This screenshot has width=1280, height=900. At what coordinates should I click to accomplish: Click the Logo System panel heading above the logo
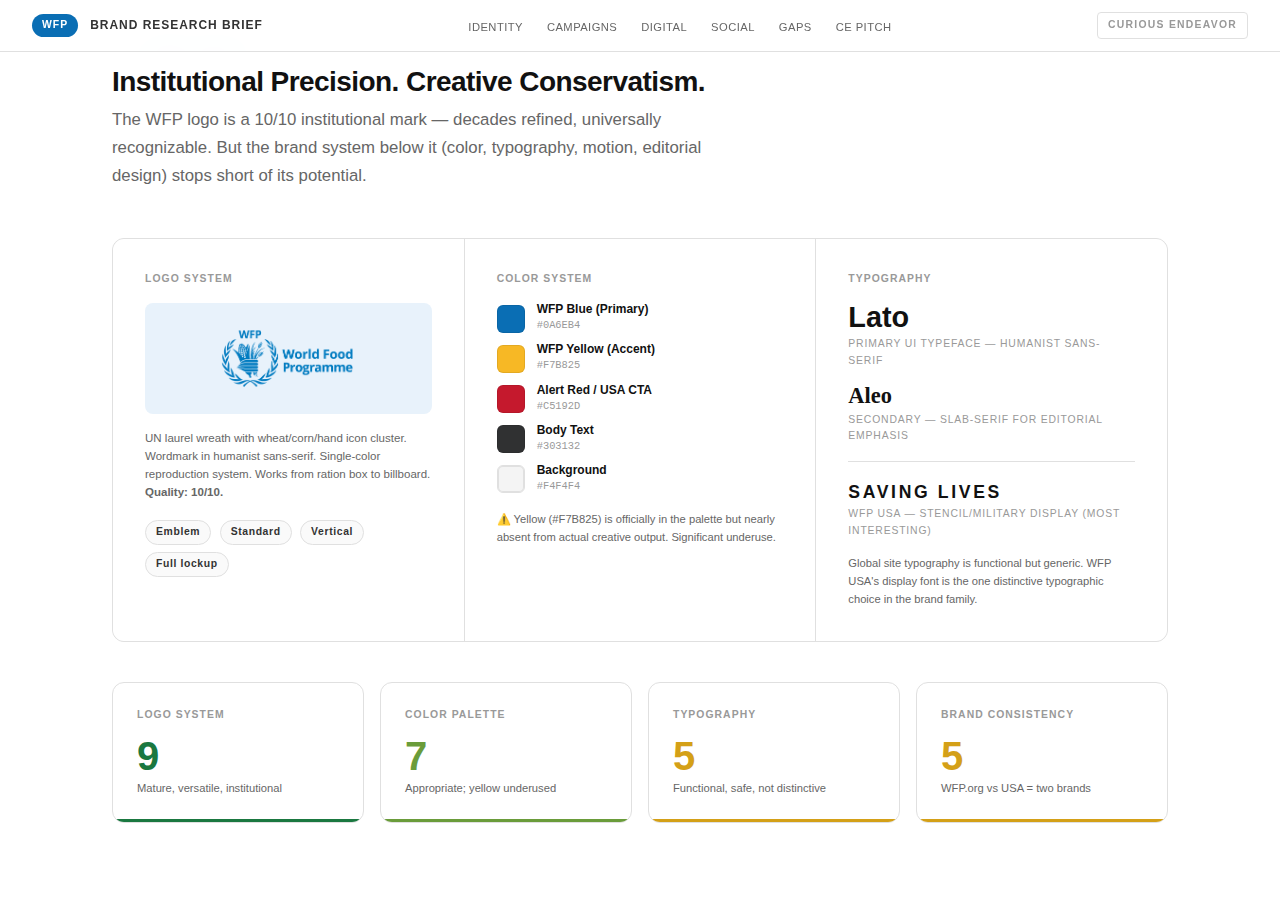coord(188,279)
